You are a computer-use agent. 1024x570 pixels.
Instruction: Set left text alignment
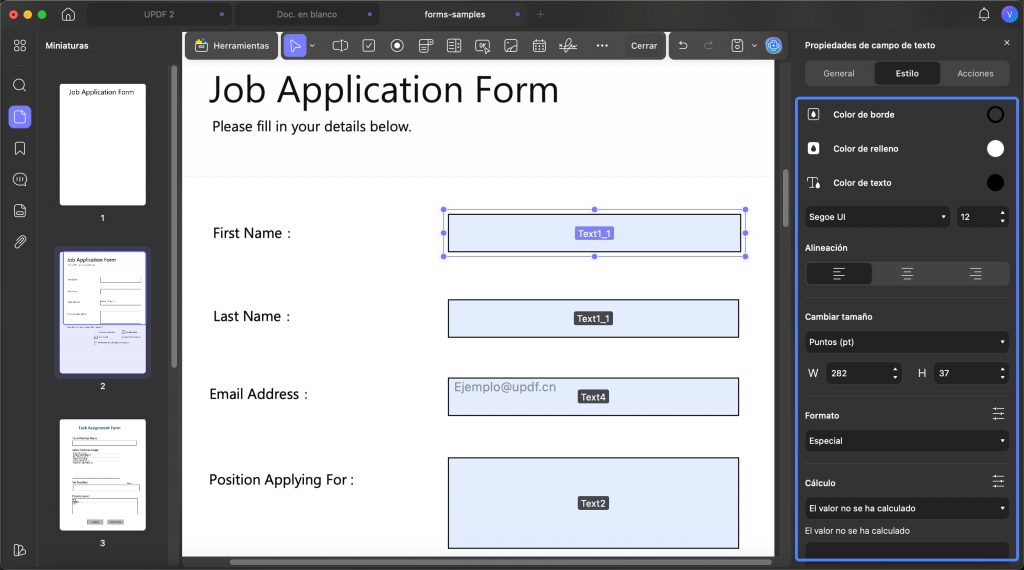pos(839,274)
